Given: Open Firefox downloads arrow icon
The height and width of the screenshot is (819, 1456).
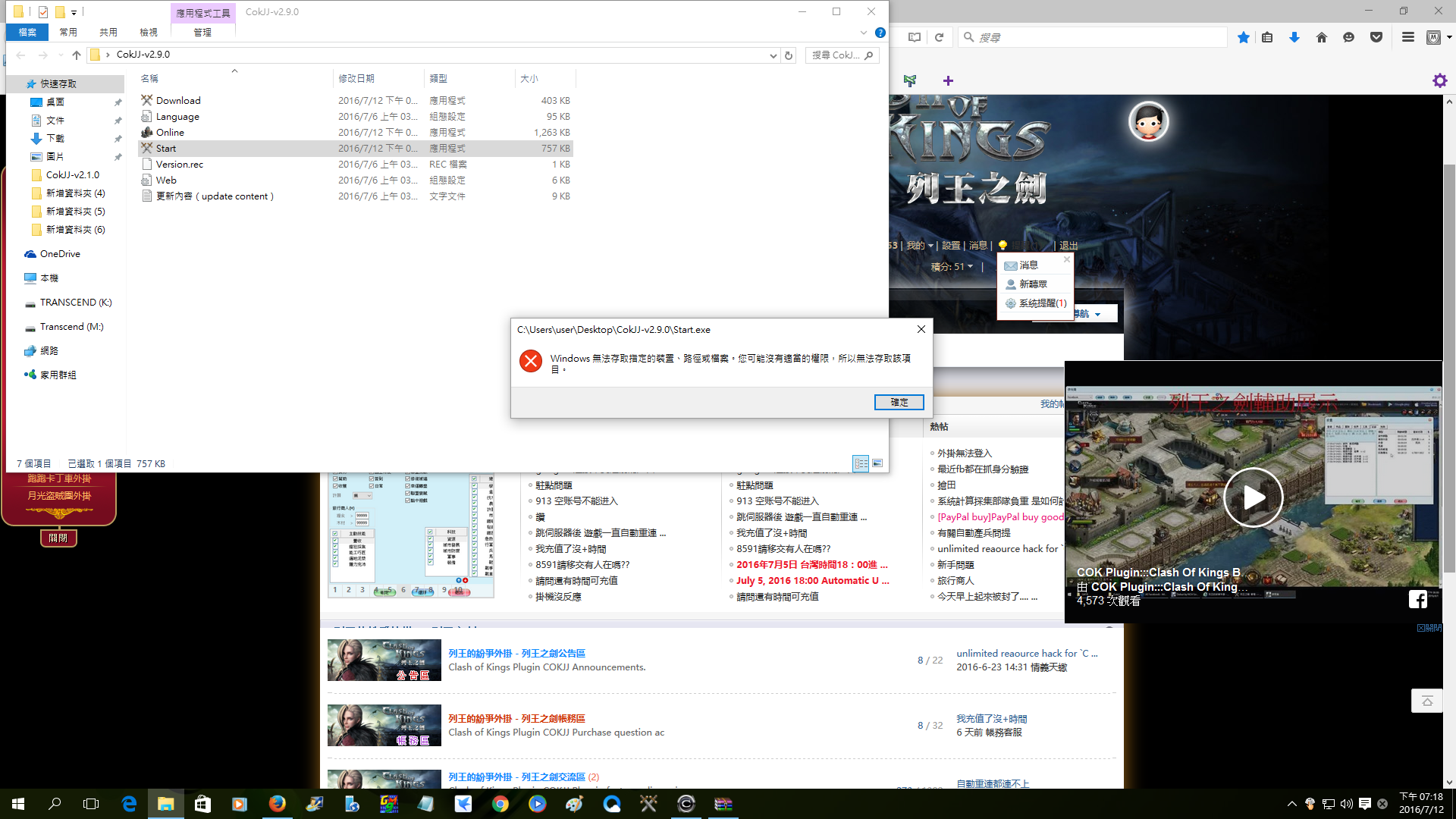Looking at the screenshot, I should coord(1294,37).
